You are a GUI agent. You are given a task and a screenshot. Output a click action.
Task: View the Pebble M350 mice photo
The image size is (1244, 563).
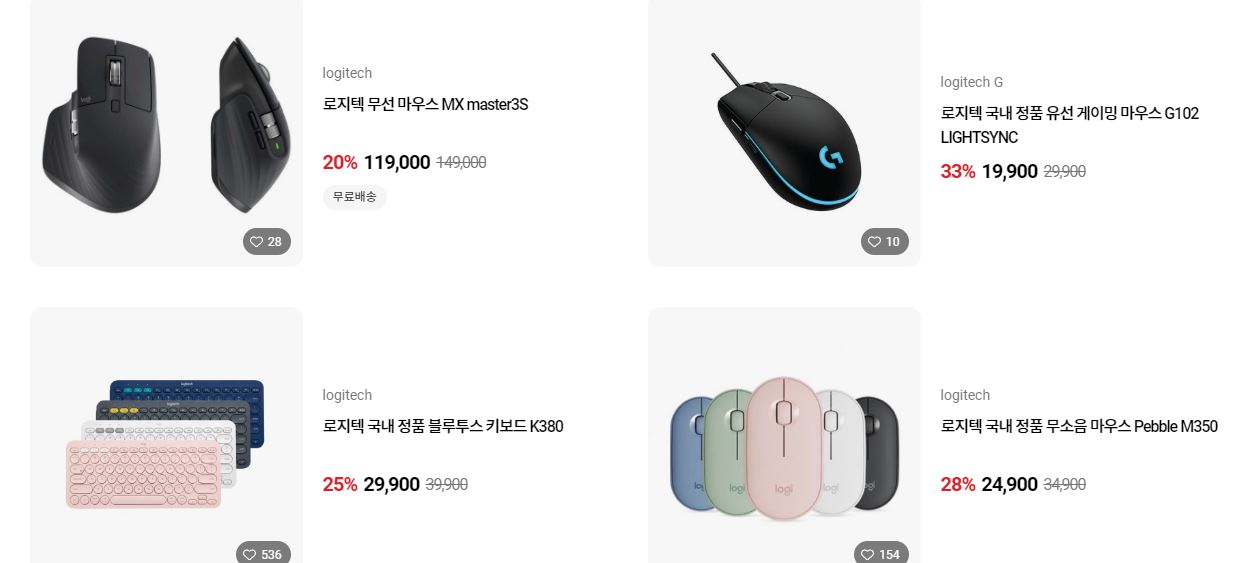point(784,436)
